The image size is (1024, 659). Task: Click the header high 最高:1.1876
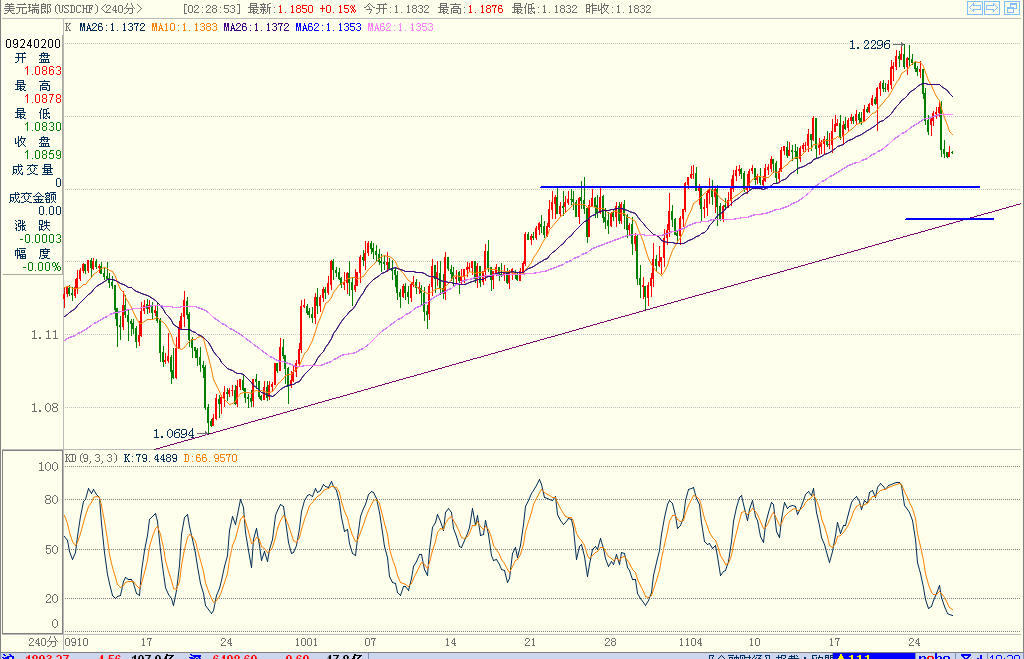(x=470, y=9)
